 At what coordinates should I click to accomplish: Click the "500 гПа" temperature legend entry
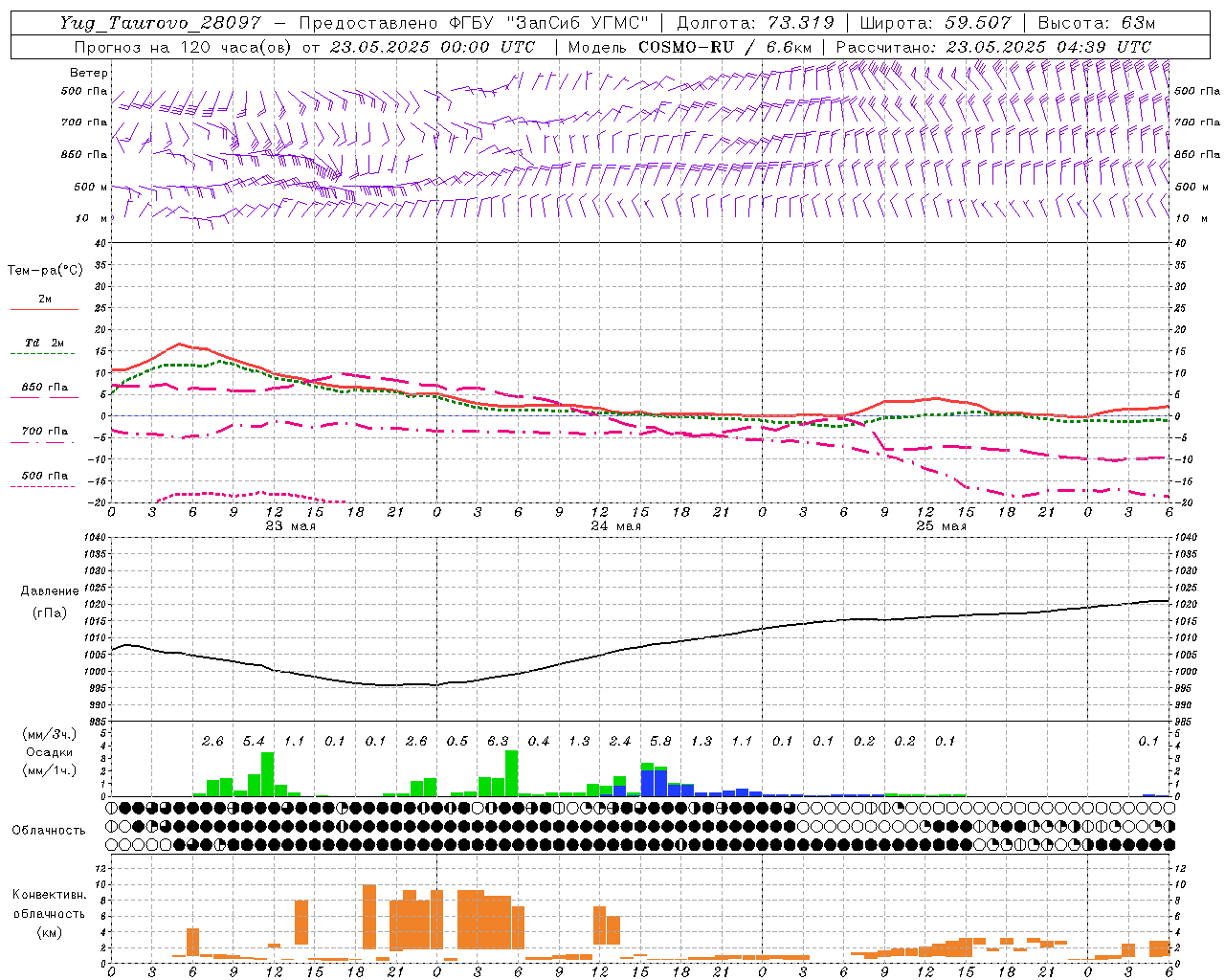click(x=45, y=476)
